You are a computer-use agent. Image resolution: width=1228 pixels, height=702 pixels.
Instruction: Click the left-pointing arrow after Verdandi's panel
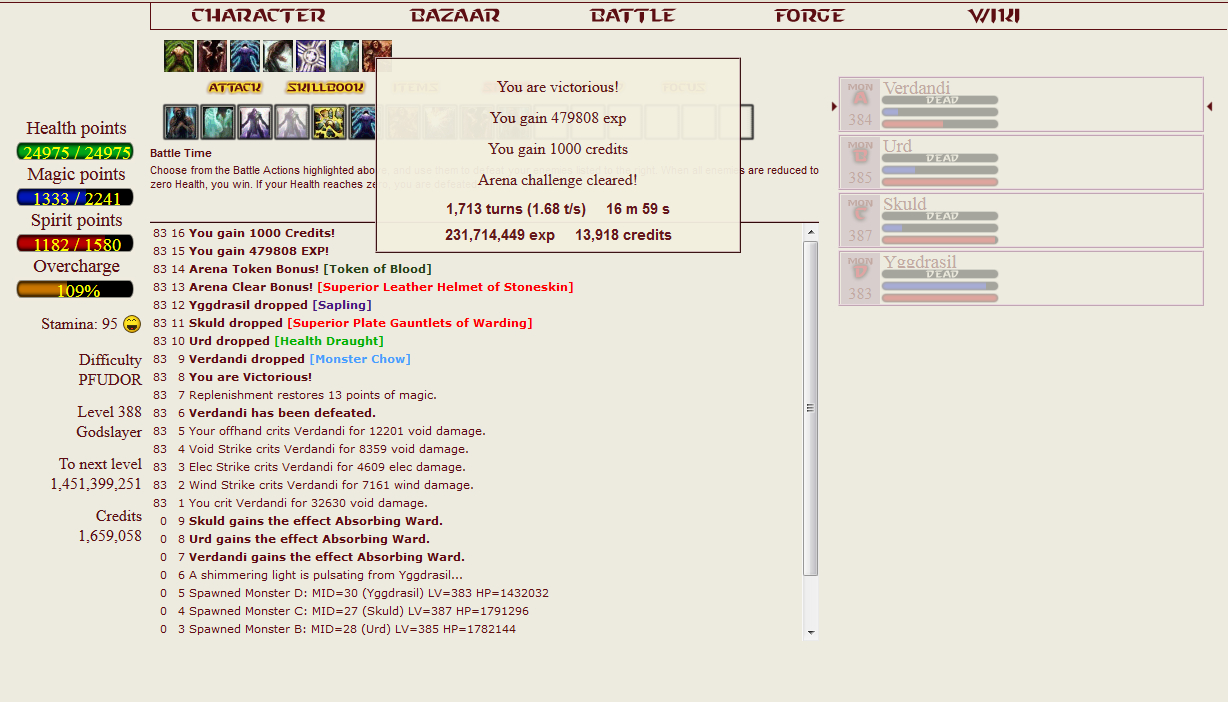pyautogui.click(x=1209, y=106)
